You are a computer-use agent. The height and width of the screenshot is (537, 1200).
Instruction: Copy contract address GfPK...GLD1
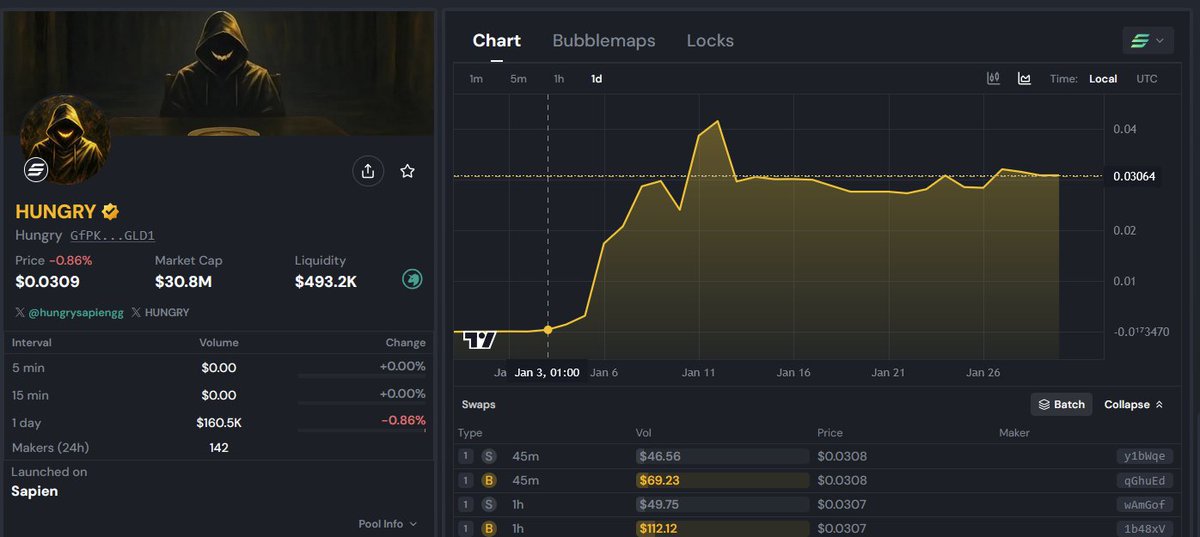click(x=112, y=235)
